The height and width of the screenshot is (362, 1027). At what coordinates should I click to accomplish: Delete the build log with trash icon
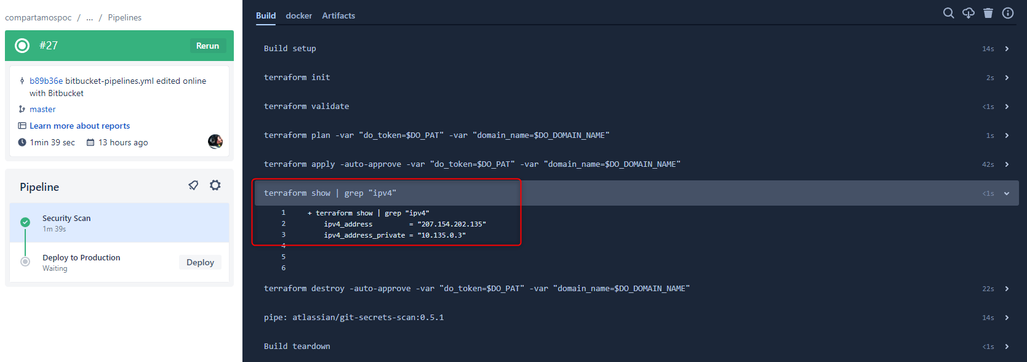tap(988, 13)
